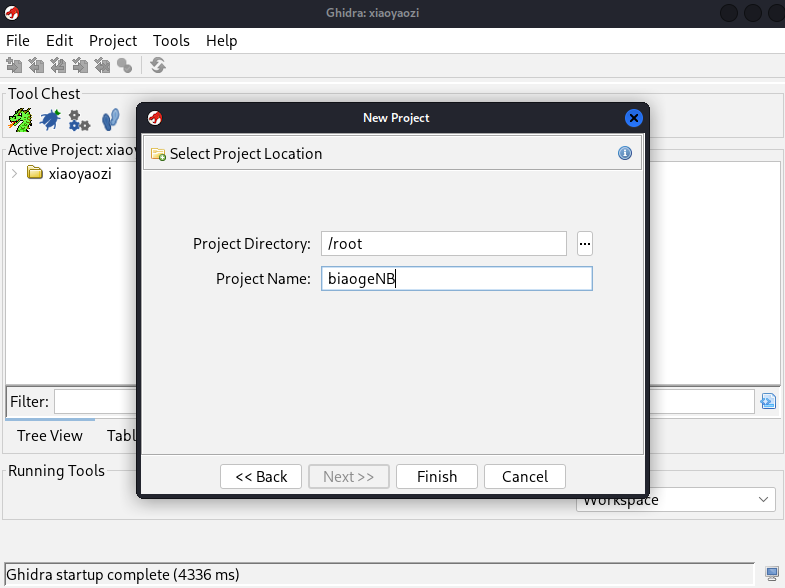
Task: Launch the Version Tracking footprints tool
Action: tap(111, 120)
